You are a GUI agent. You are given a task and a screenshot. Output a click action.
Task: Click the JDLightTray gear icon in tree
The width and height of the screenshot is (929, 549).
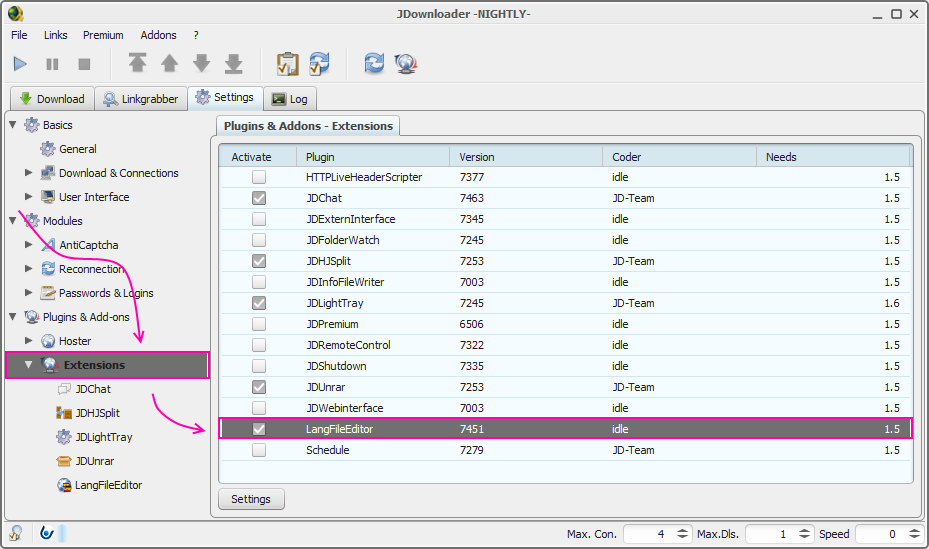(64, 437)
